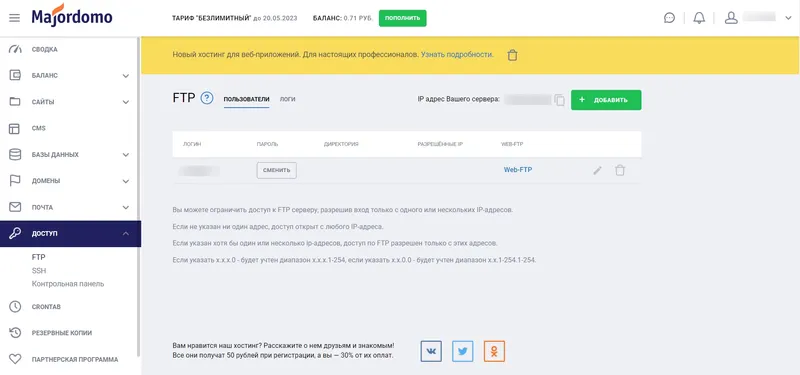
Task: Click the blurred FTP login cell
Action: point(199,170)
